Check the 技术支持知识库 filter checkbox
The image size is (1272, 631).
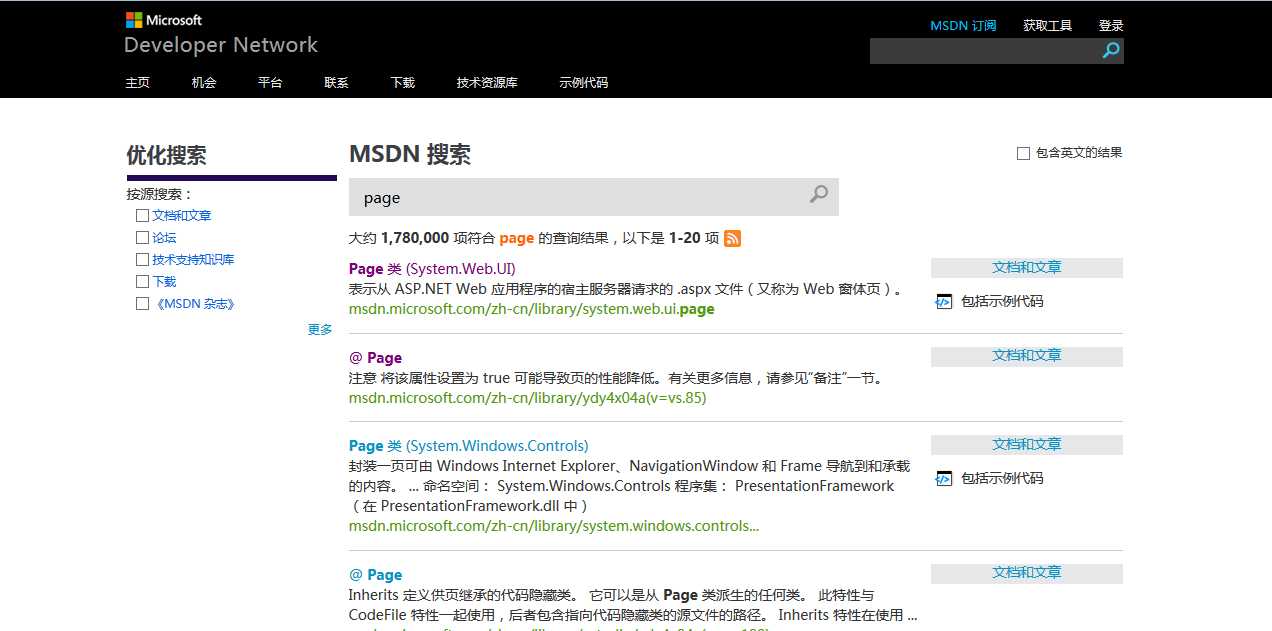pos(142,259)
